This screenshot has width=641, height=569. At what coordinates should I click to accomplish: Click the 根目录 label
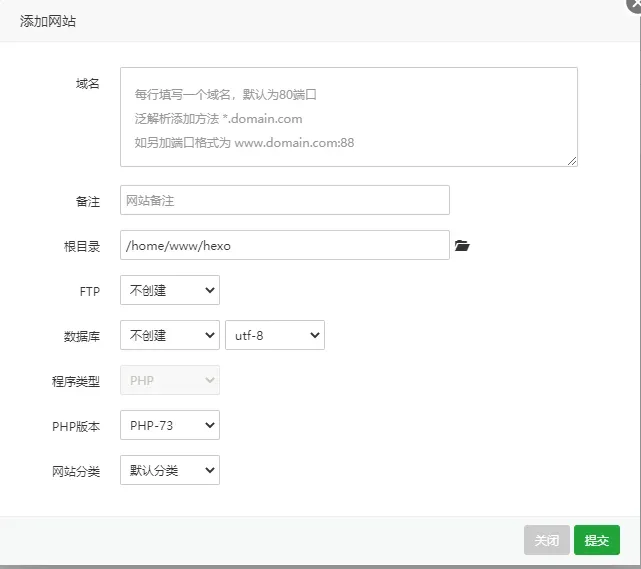pos(82,246)
